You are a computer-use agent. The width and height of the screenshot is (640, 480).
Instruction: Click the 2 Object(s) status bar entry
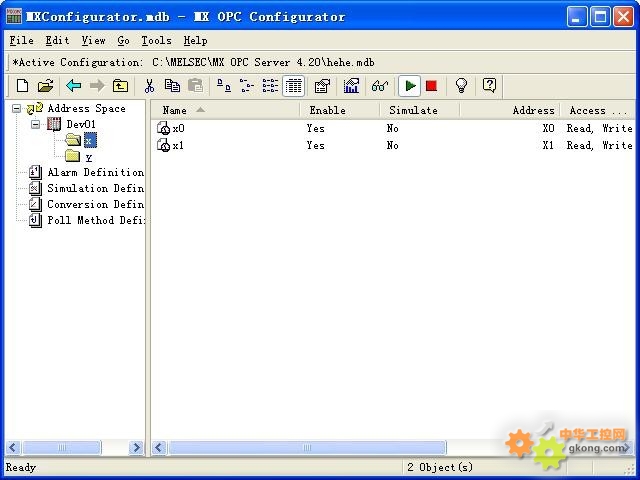[440, 467]
